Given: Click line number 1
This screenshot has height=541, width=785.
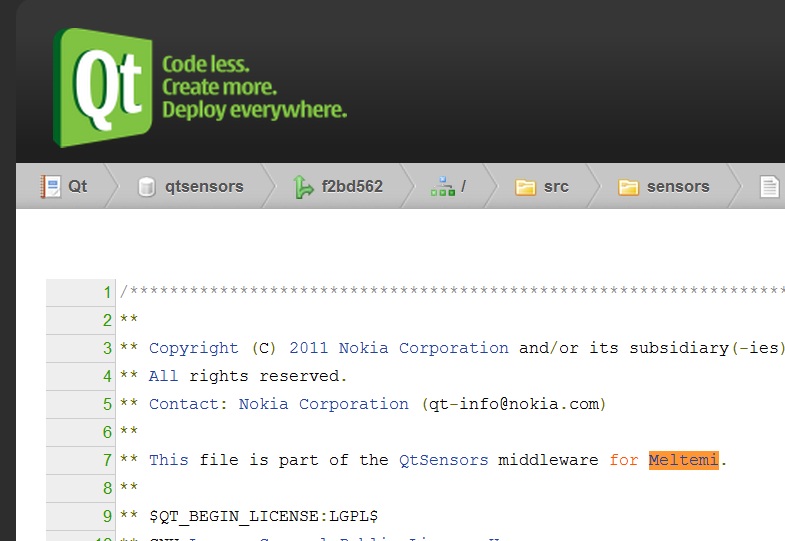Looking at the screenshot, I should click(107, 292).
